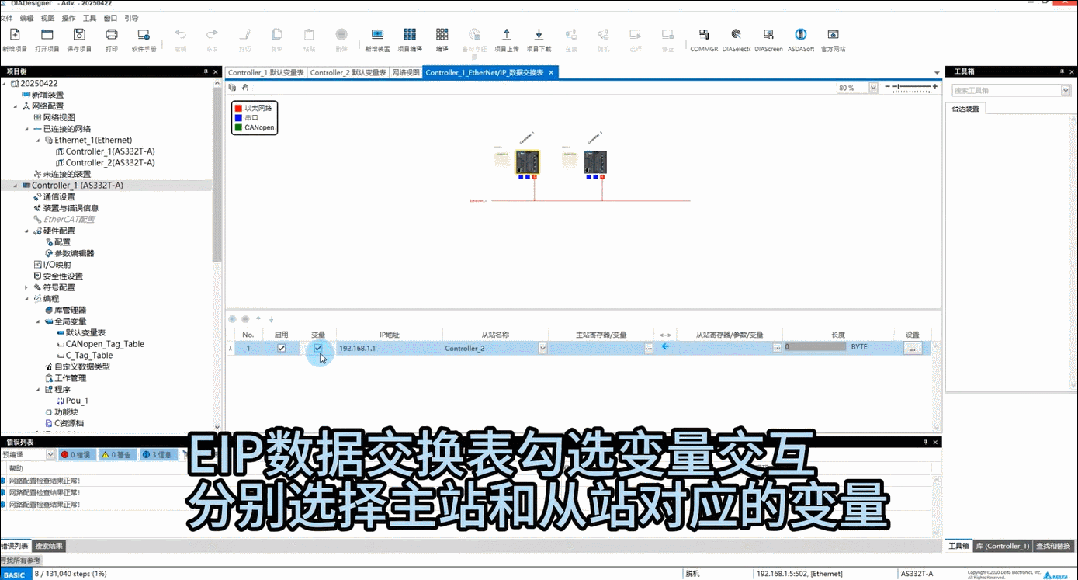Open the 工具 menu
Viewport: 1078px width, 580px height.
tap(89, 19)
